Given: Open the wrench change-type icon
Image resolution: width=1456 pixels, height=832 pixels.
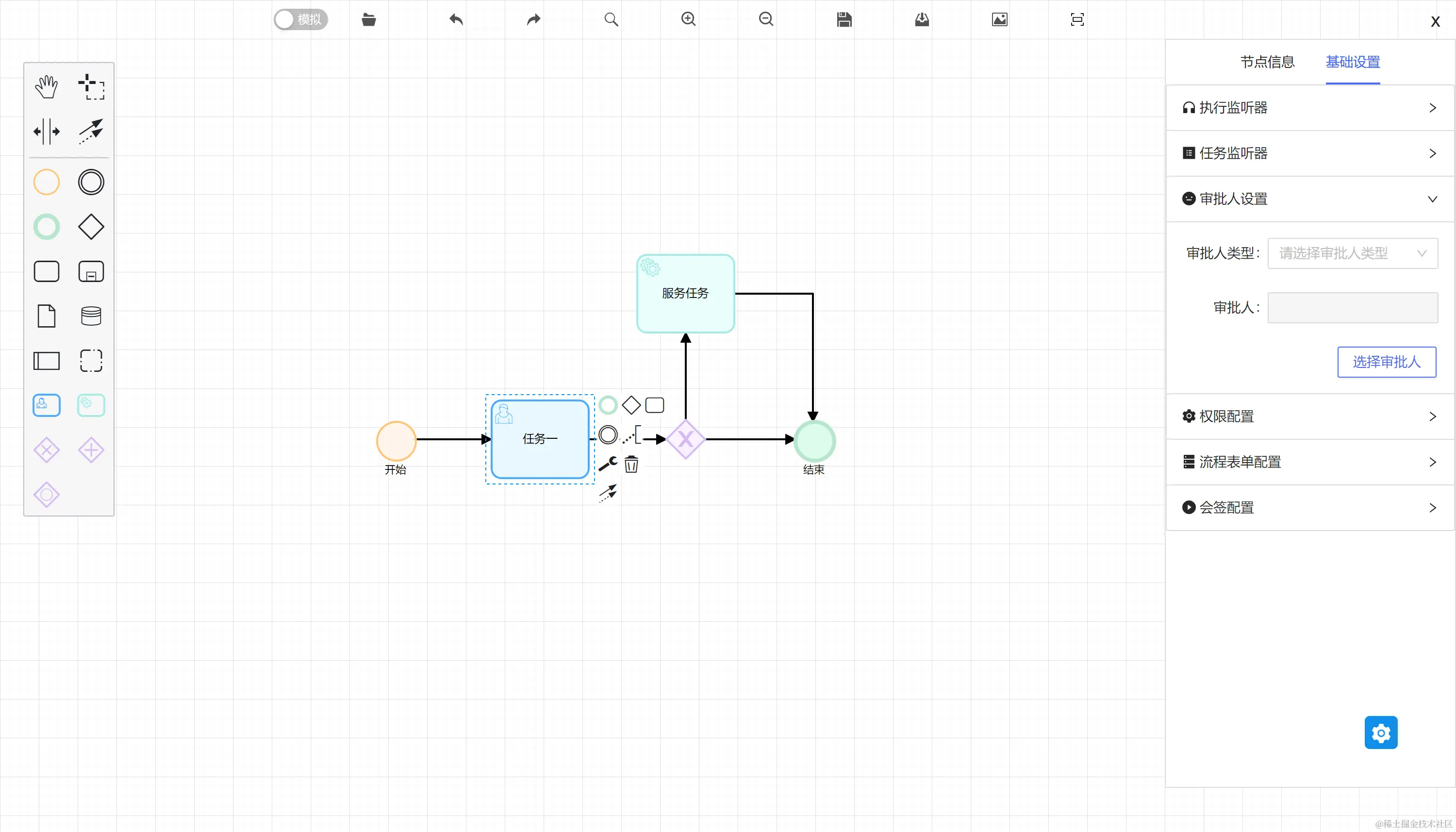Looking at the screenshot, I should coord(608,464).
